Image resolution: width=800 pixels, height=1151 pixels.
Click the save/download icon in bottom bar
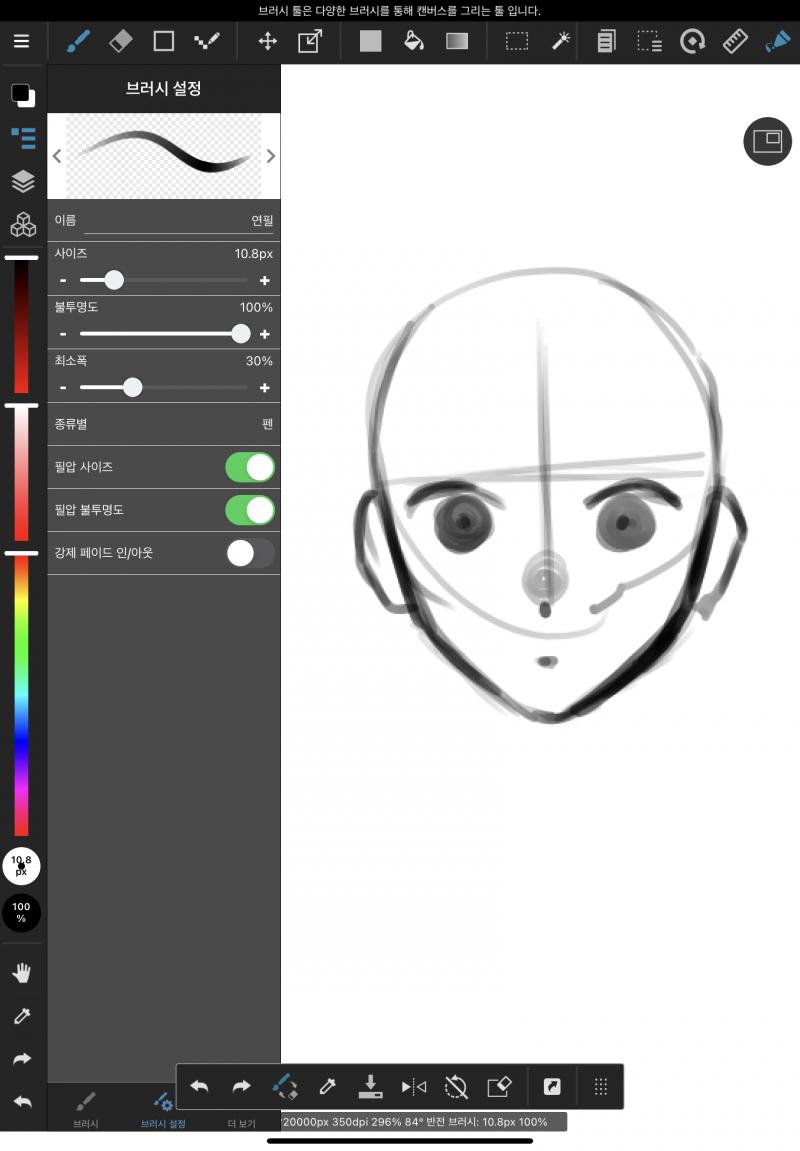coord(371,1086)
